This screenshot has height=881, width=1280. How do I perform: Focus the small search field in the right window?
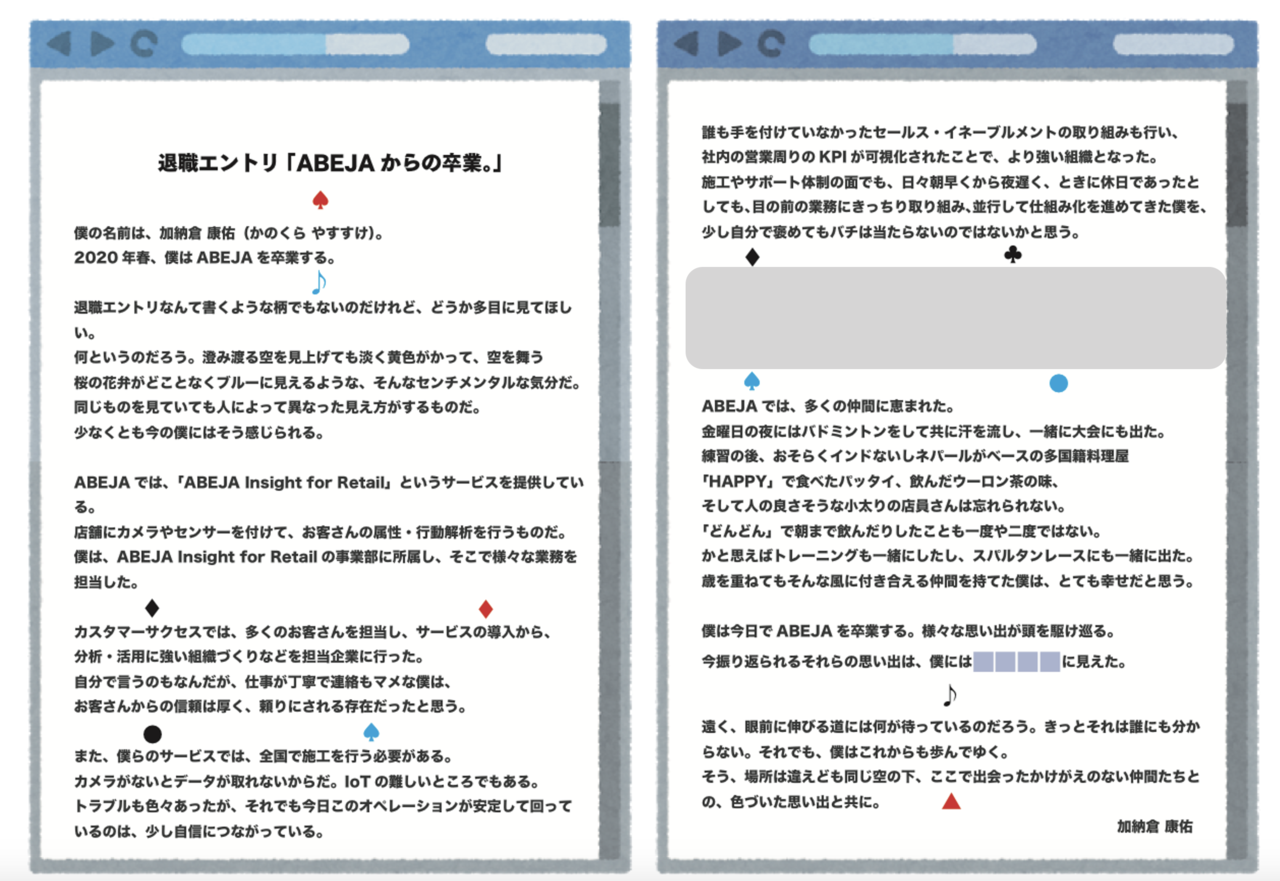point(1173,44)
